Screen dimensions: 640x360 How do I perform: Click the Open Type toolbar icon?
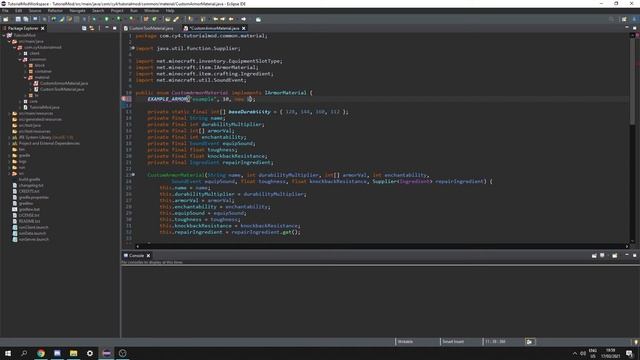(167, 19)
